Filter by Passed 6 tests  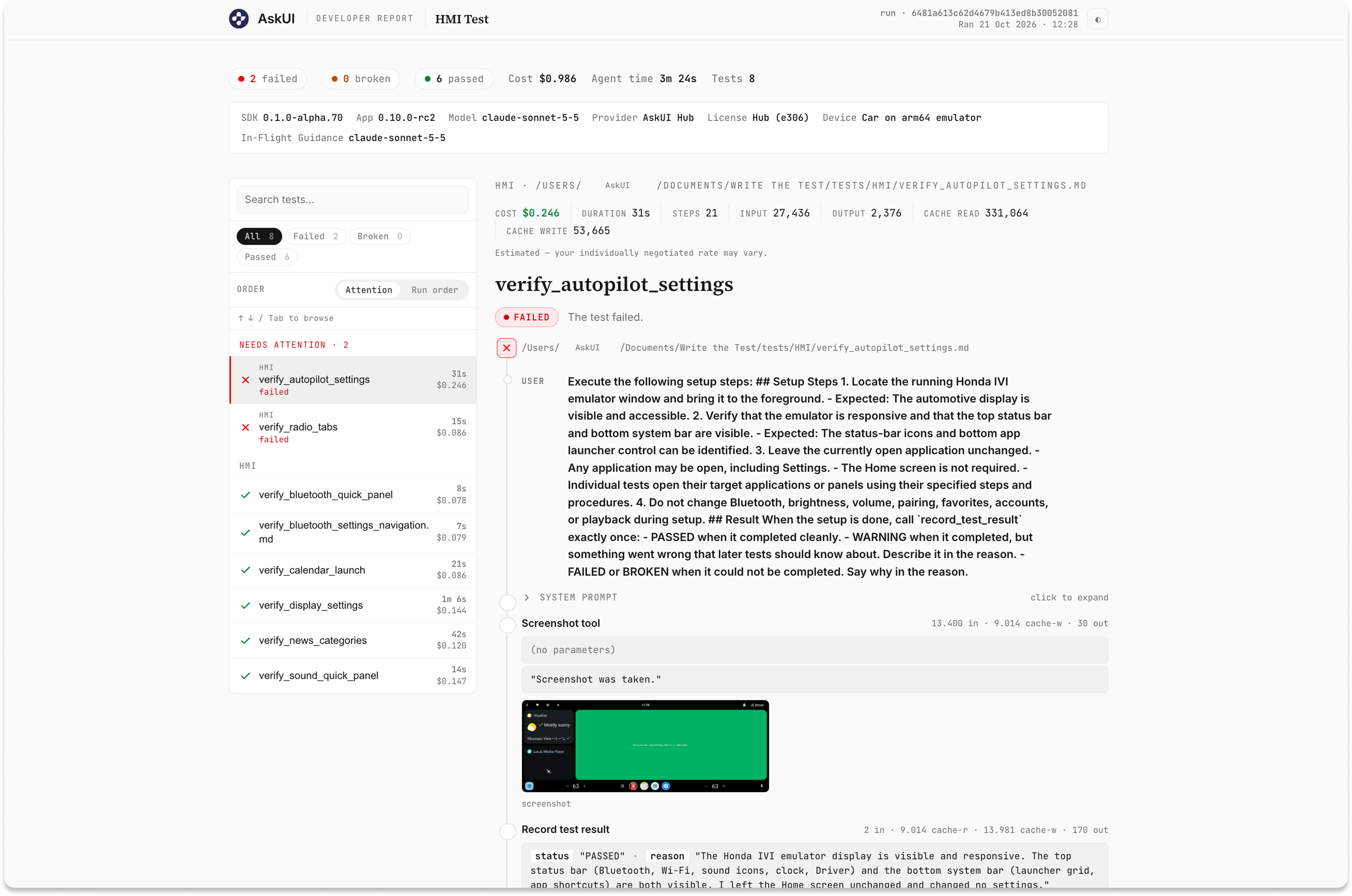(267, 257)
